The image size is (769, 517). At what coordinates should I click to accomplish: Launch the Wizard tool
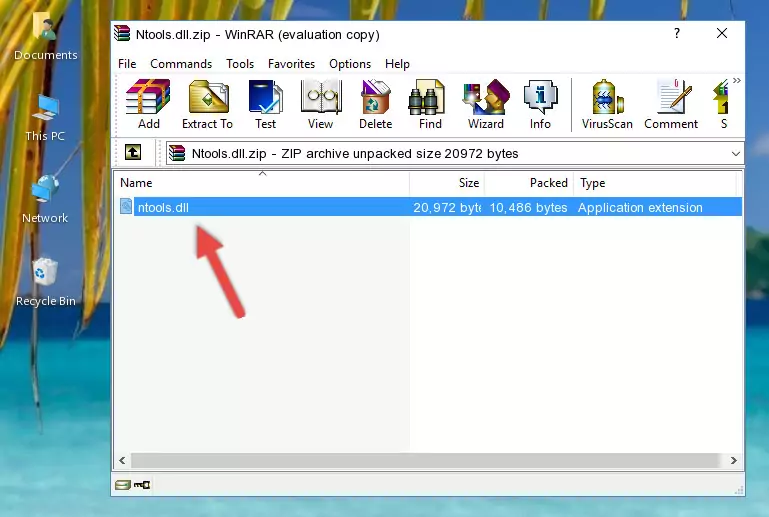pyautogui.click(x=486, y=104)
